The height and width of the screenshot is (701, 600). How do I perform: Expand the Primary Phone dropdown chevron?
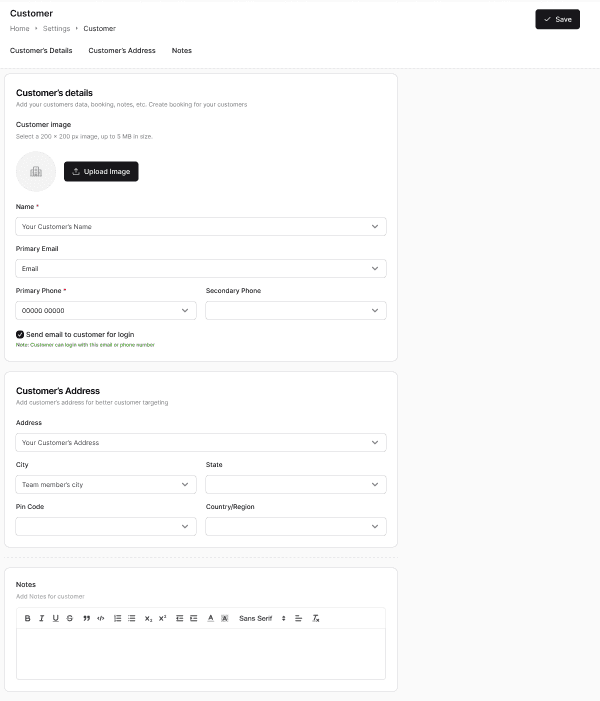point(185,311)
